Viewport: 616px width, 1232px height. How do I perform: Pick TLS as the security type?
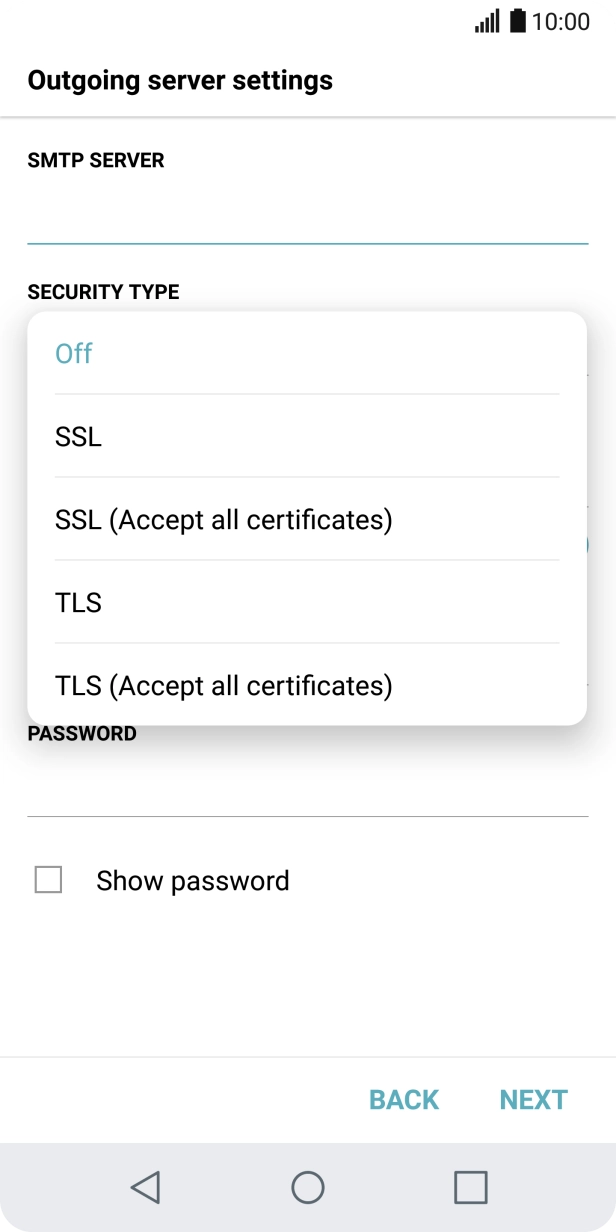(x=78, y=602)
